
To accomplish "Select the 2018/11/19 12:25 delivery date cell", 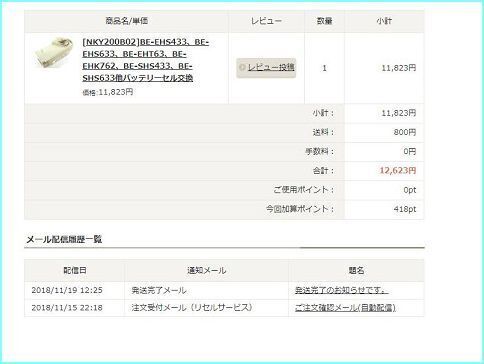I will 75,290.
